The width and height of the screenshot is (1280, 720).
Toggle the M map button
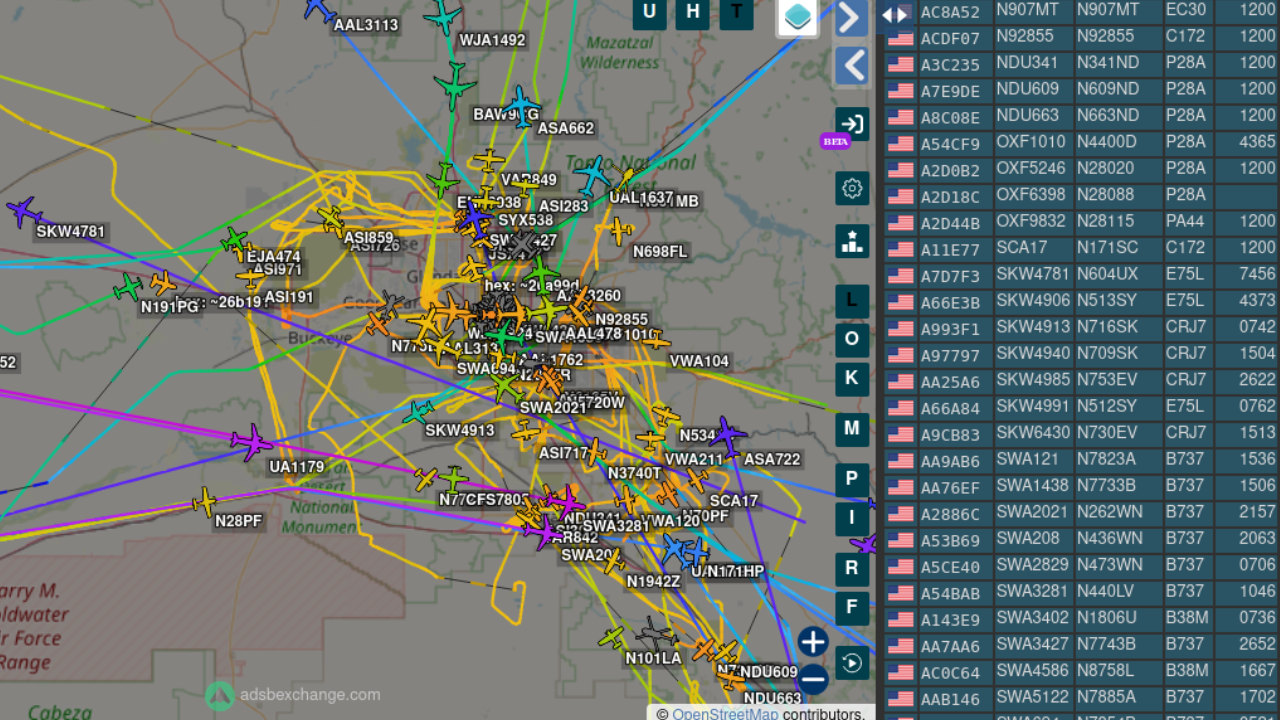click(x=852, y=429)
